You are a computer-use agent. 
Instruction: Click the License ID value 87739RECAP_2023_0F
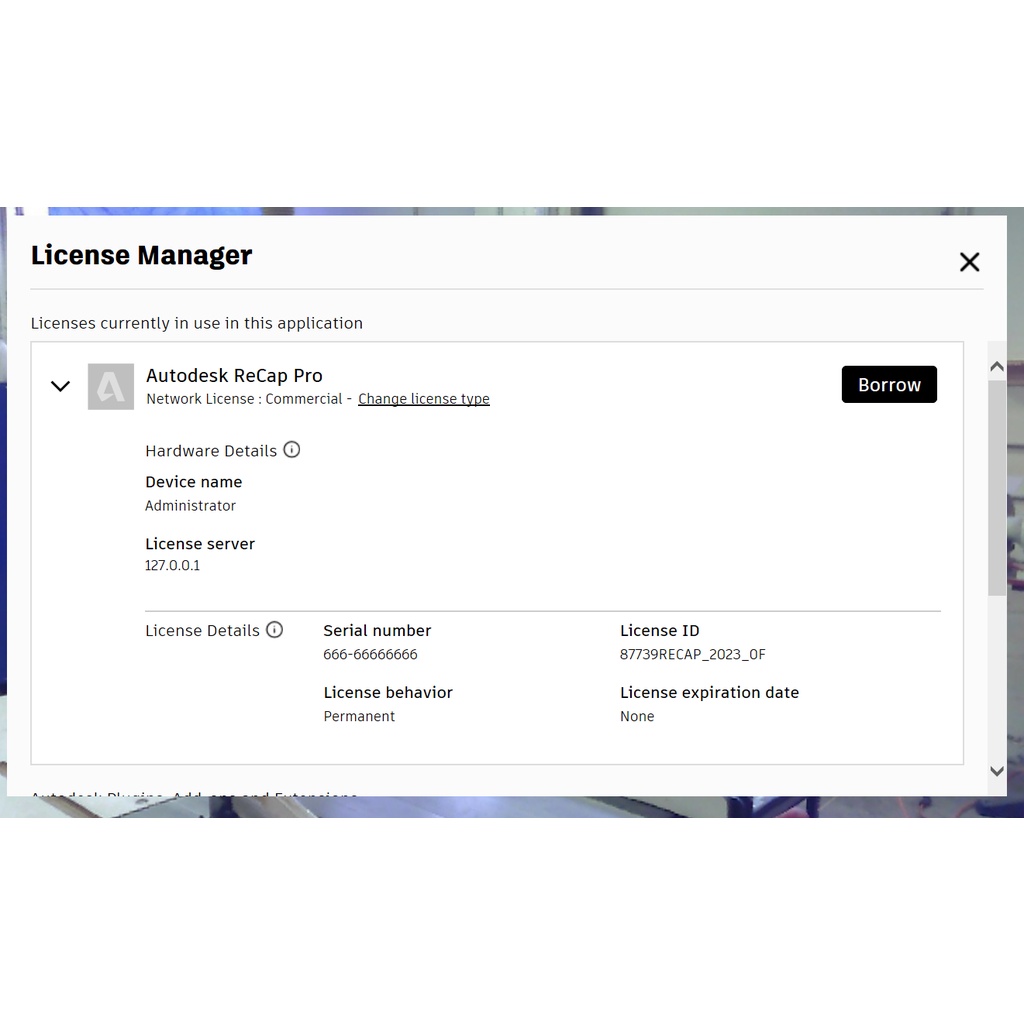692,655
